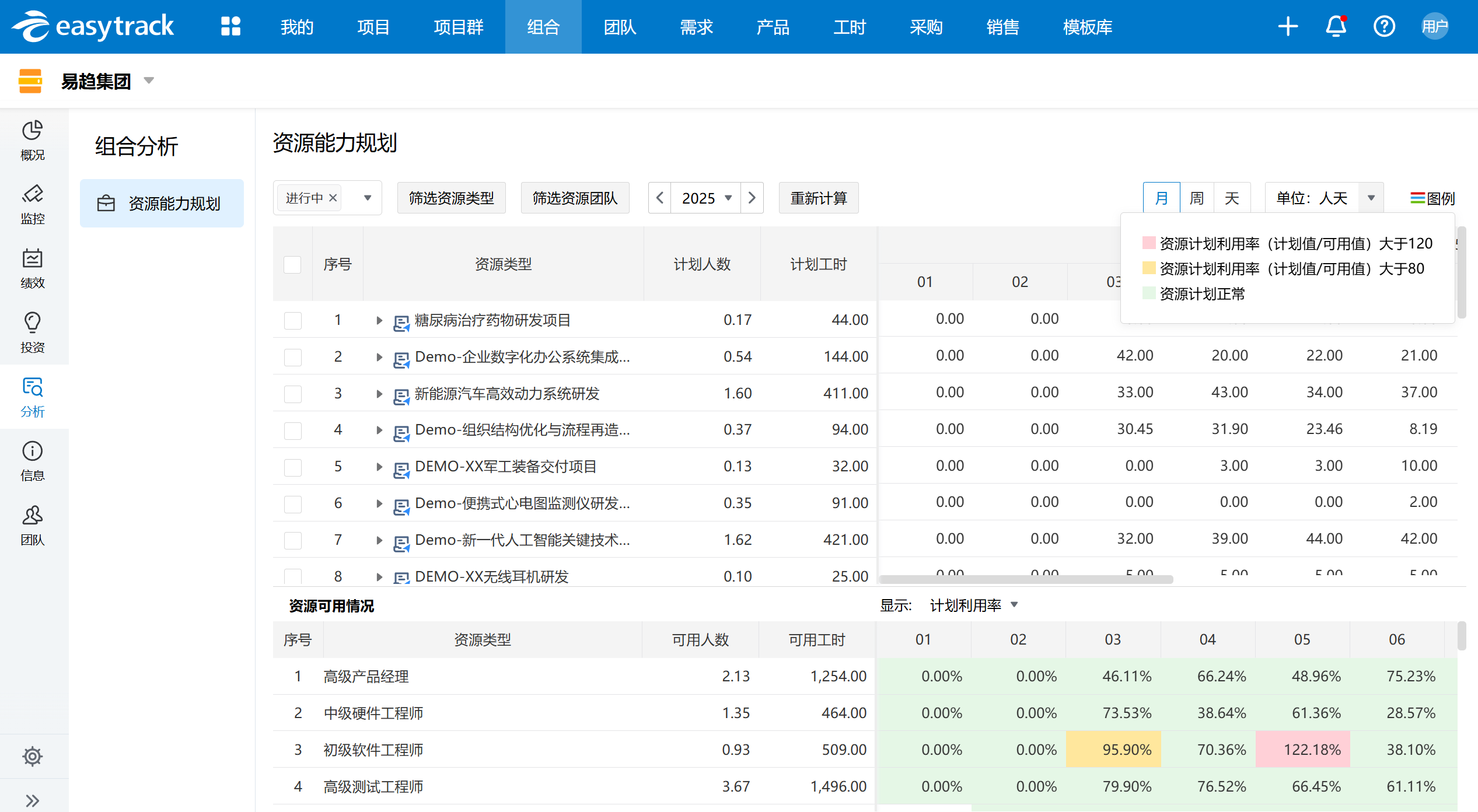Check the box for row 1 糖尿病治疗药物研发项目
This screenshot has width=1478, height=812.
point(292,320)
